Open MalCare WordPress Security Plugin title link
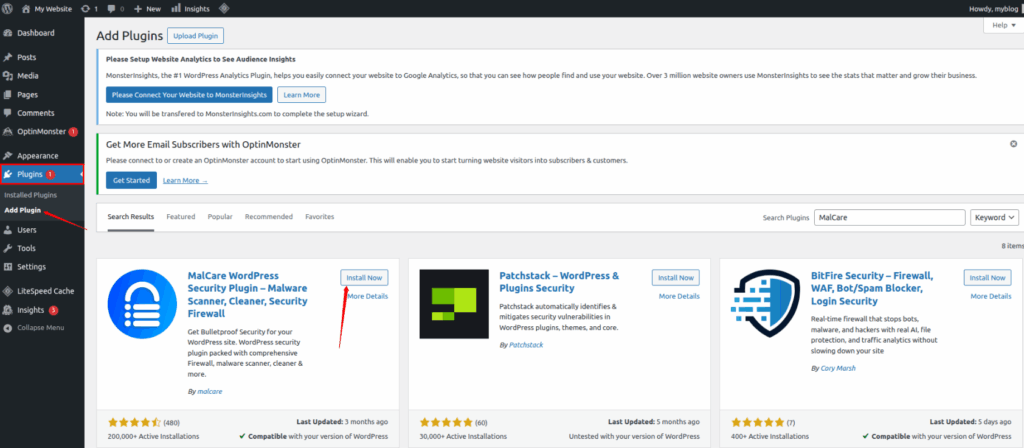Screen dimensions: 1024x448 (x=248, y=295)
